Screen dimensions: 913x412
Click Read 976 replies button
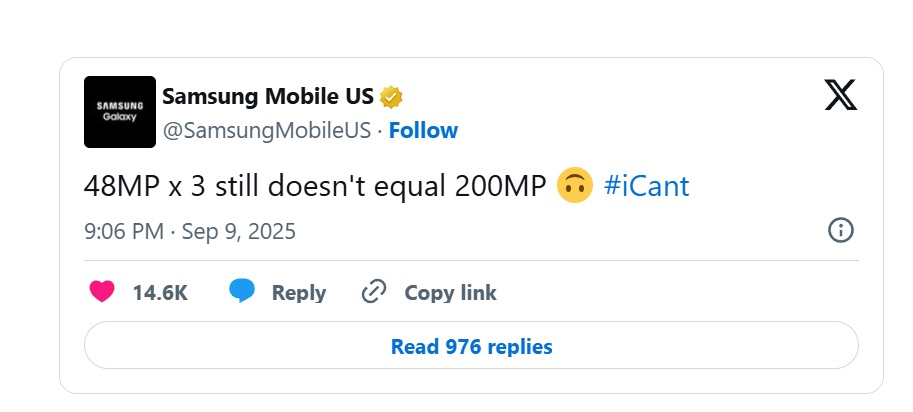471,345
